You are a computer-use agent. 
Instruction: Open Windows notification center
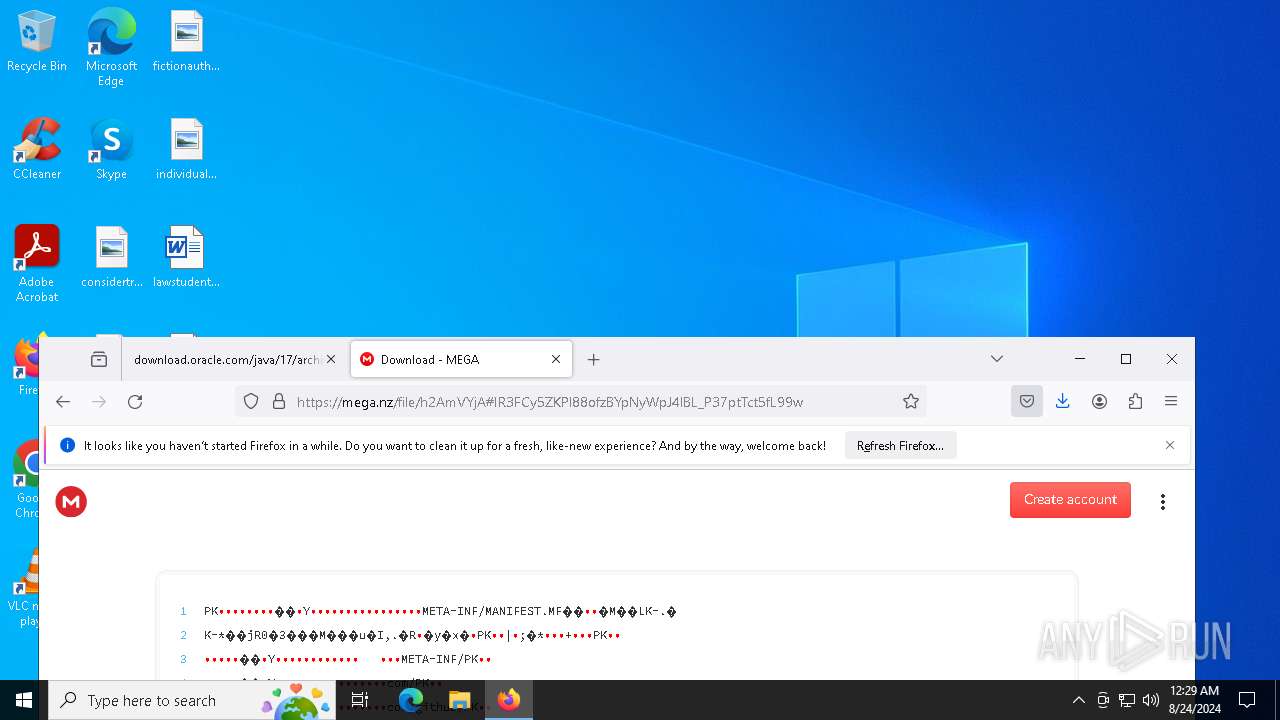tap(1247, 700)
